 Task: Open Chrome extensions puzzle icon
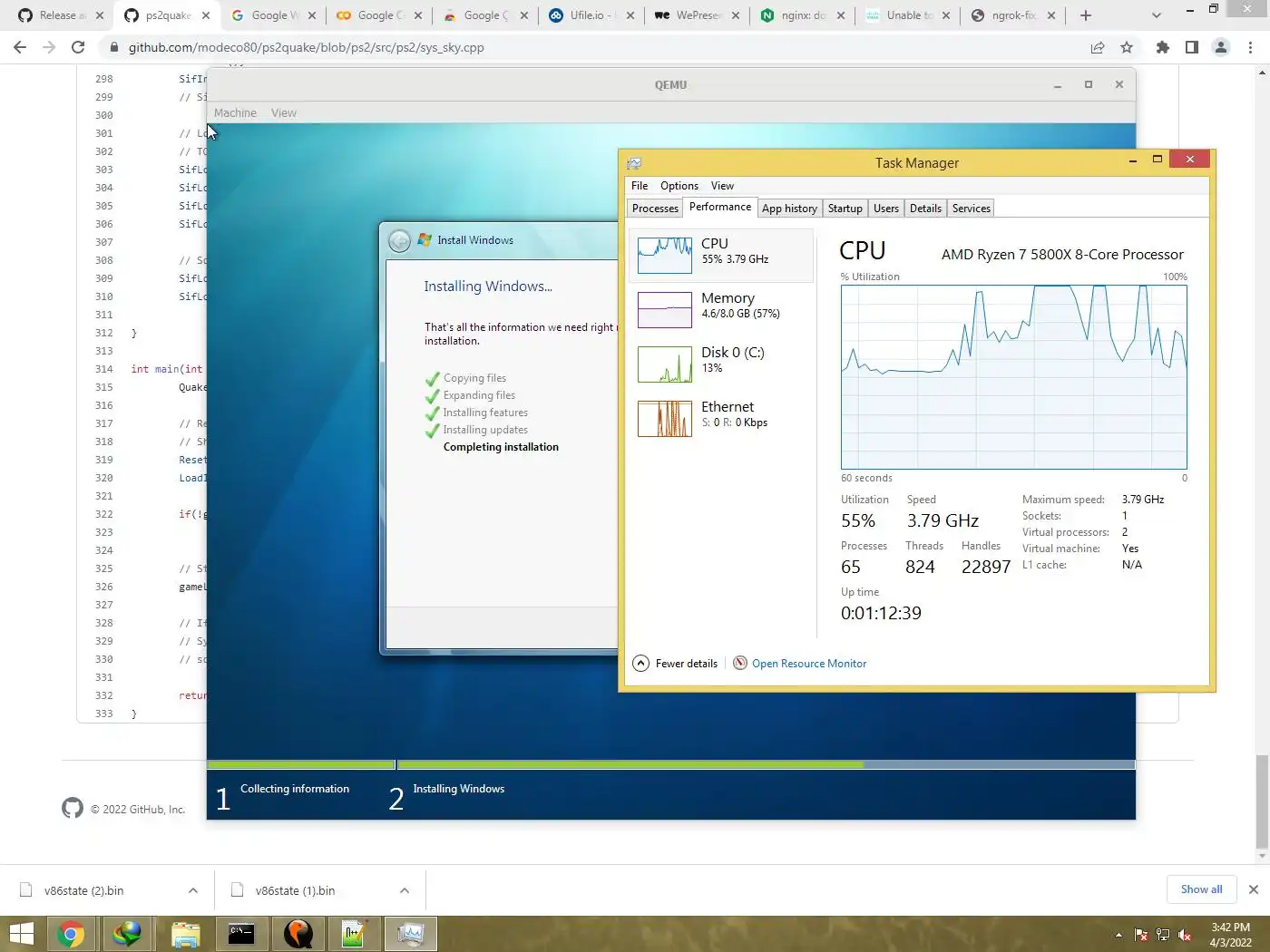click(x=1163, y=47)
